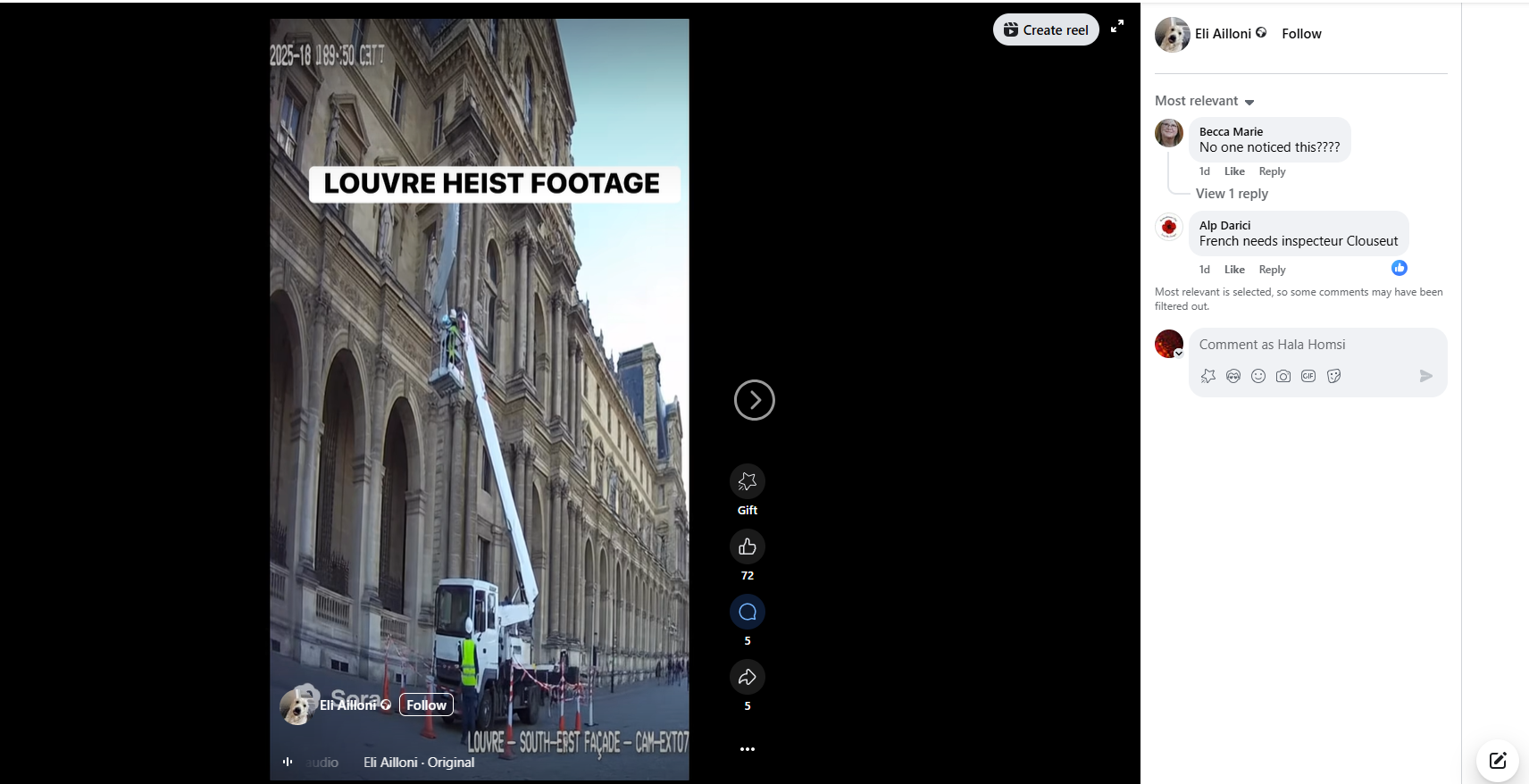Add a GIF to the comment
Image resolution: width=1529 pixels, height=784 pixels.
[1308, 376]
